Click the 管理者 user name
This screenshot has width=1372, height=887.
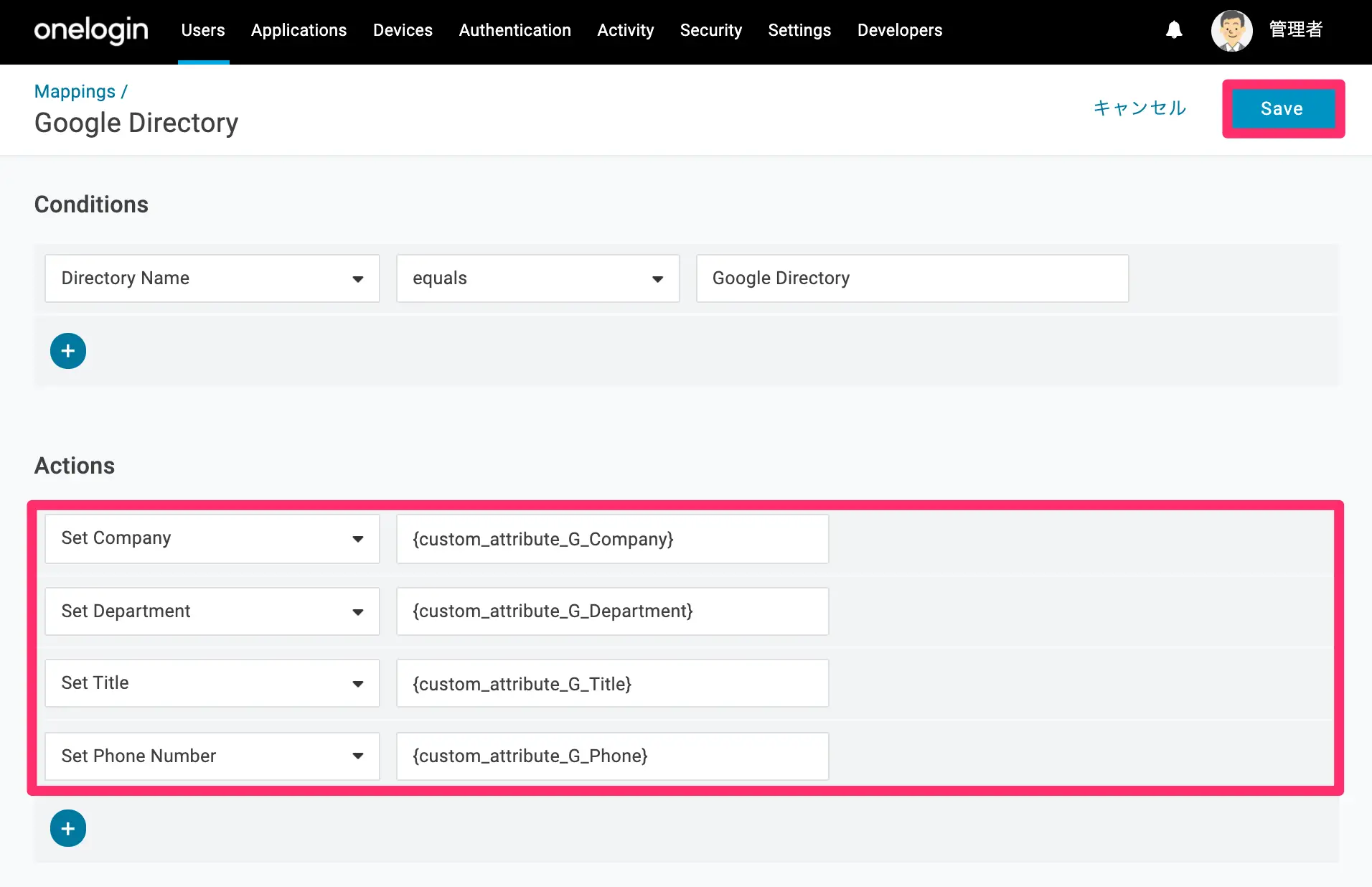click(1296, 30)
